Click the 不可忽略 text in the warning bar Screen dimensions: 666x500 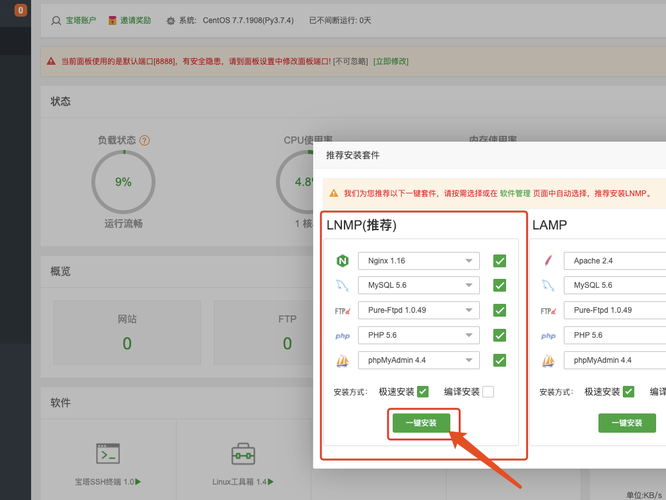(x=350, y=61)
